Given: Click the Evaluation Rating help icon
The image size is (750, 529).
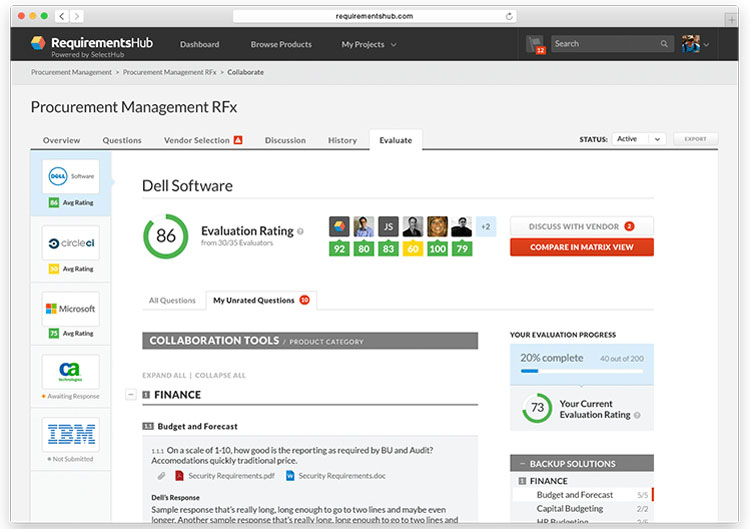Looking at the screenshot, I should [300, 231].
